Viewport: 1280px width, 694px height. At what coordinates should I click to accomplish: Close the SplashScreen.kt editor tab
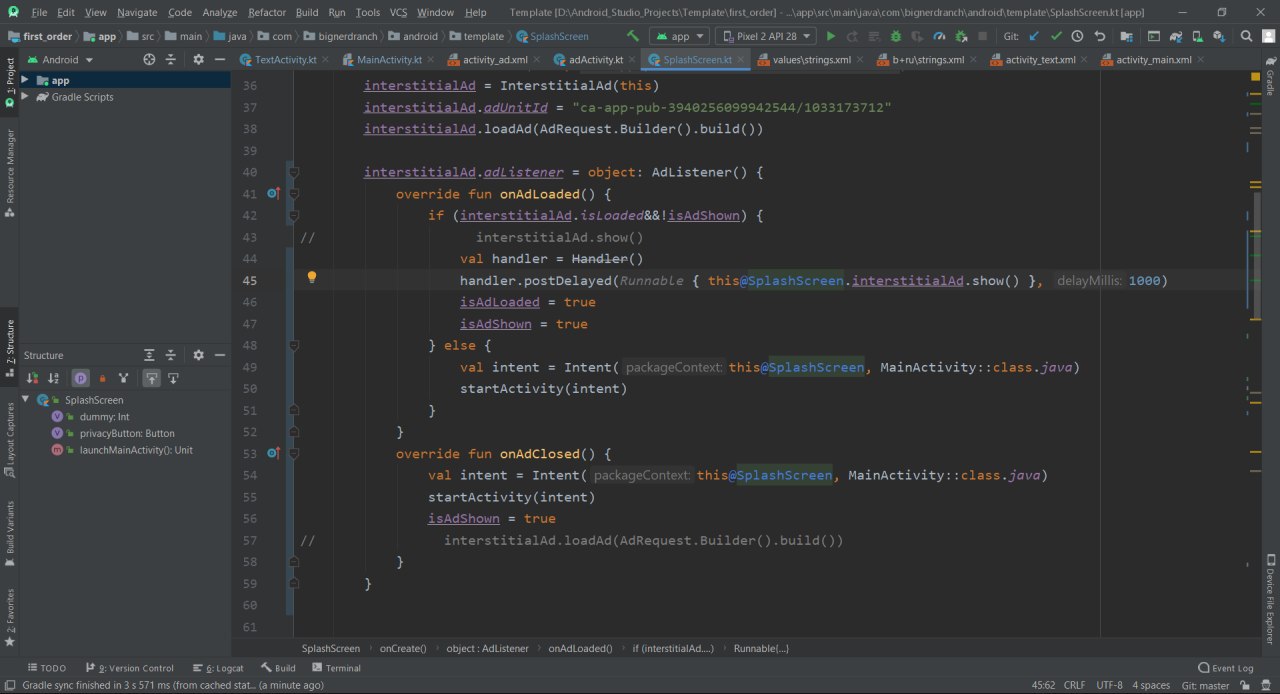click(x=742, y=59)
